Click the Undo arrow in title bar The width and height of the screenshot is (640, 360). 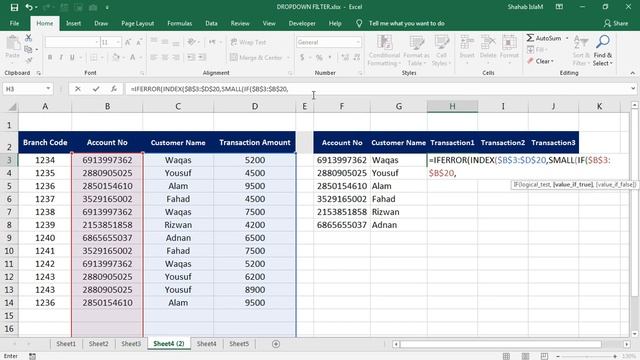(29, 7)
